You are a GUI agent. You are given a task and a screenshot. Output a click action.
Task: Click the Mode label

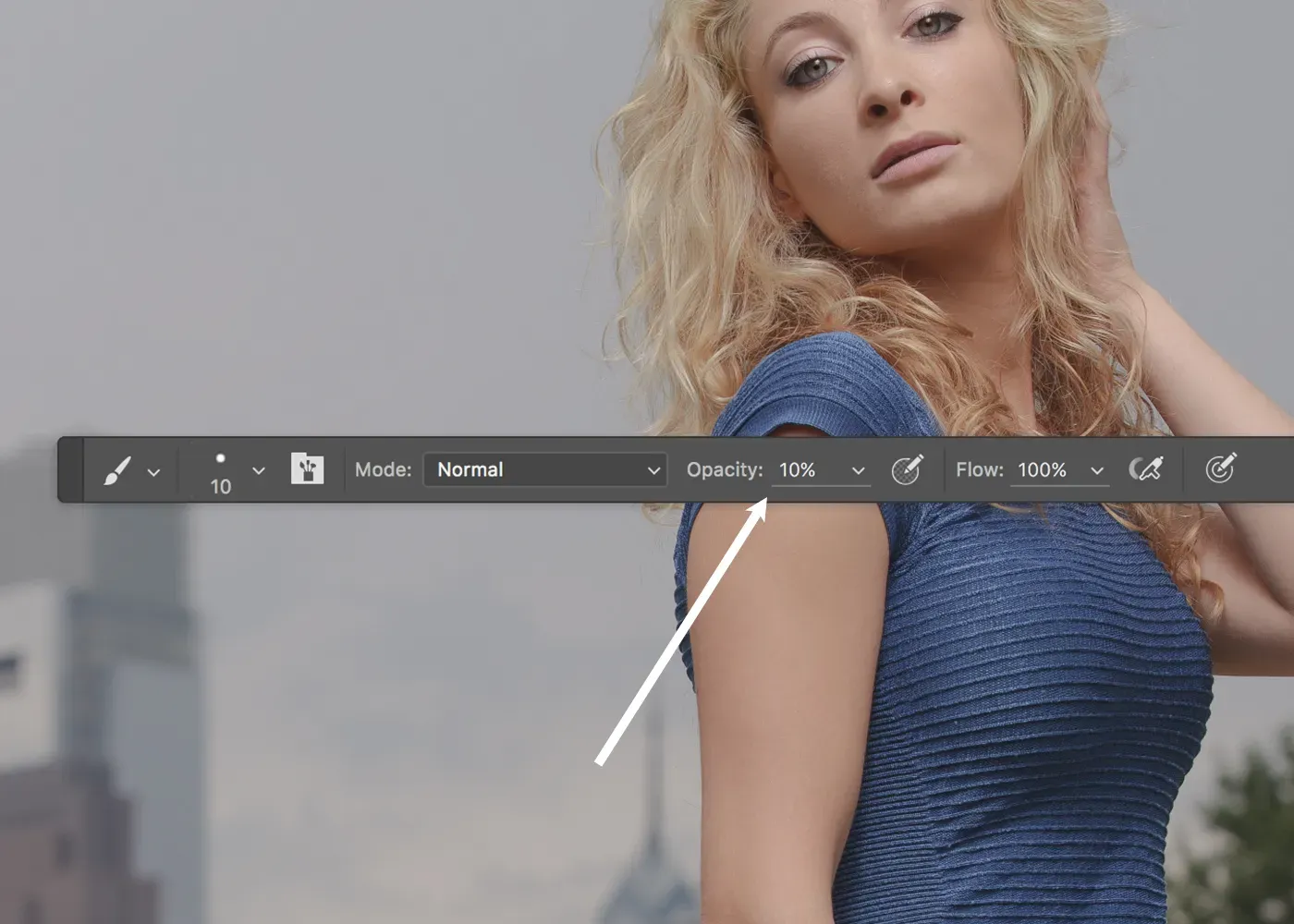pyautogui.click(x=383, y=469)
